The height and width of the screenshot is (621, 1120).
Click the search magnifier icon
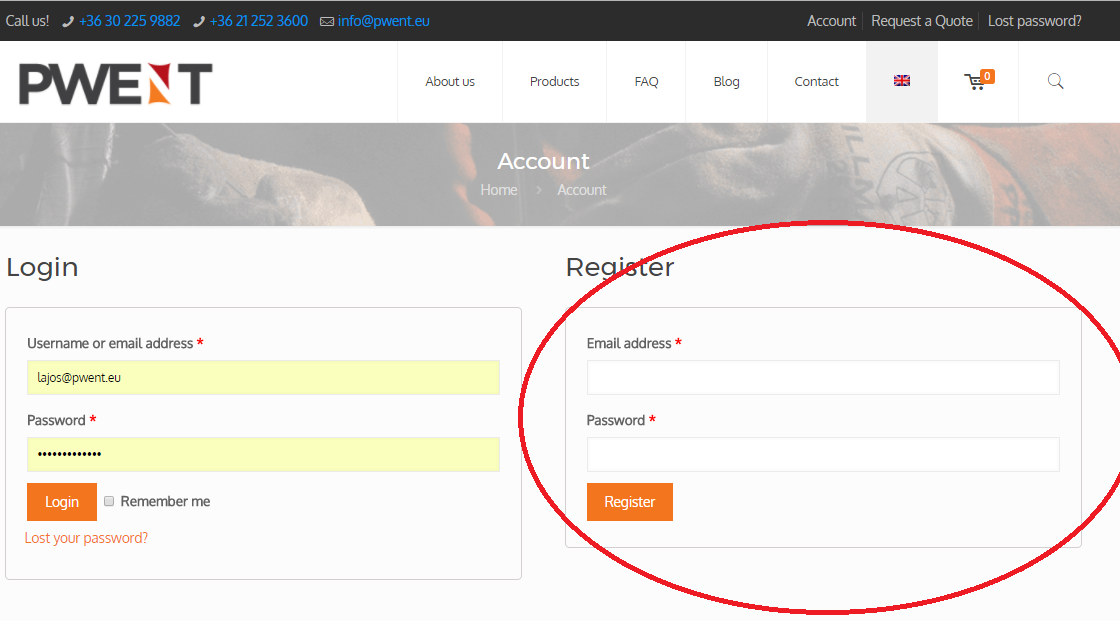point(1055,82)
